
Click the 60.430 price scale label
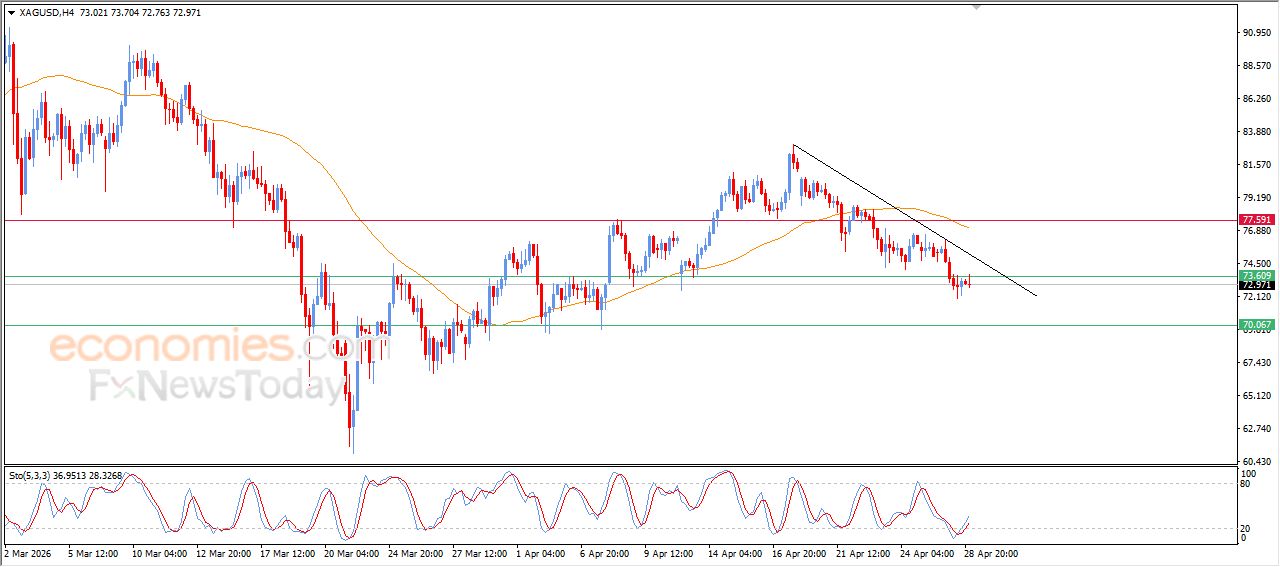coord(1255,461)
